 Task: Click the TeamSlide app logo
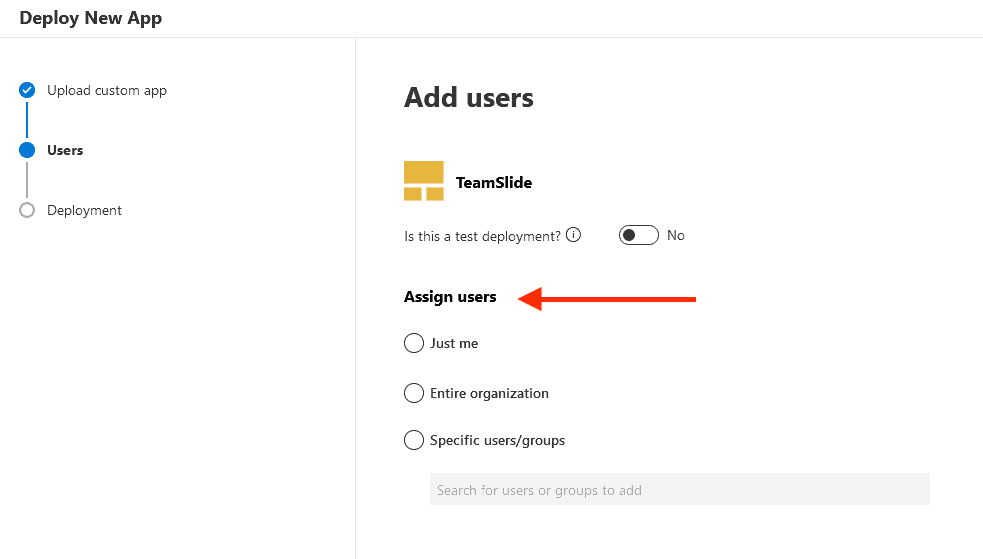click(424, 181)
